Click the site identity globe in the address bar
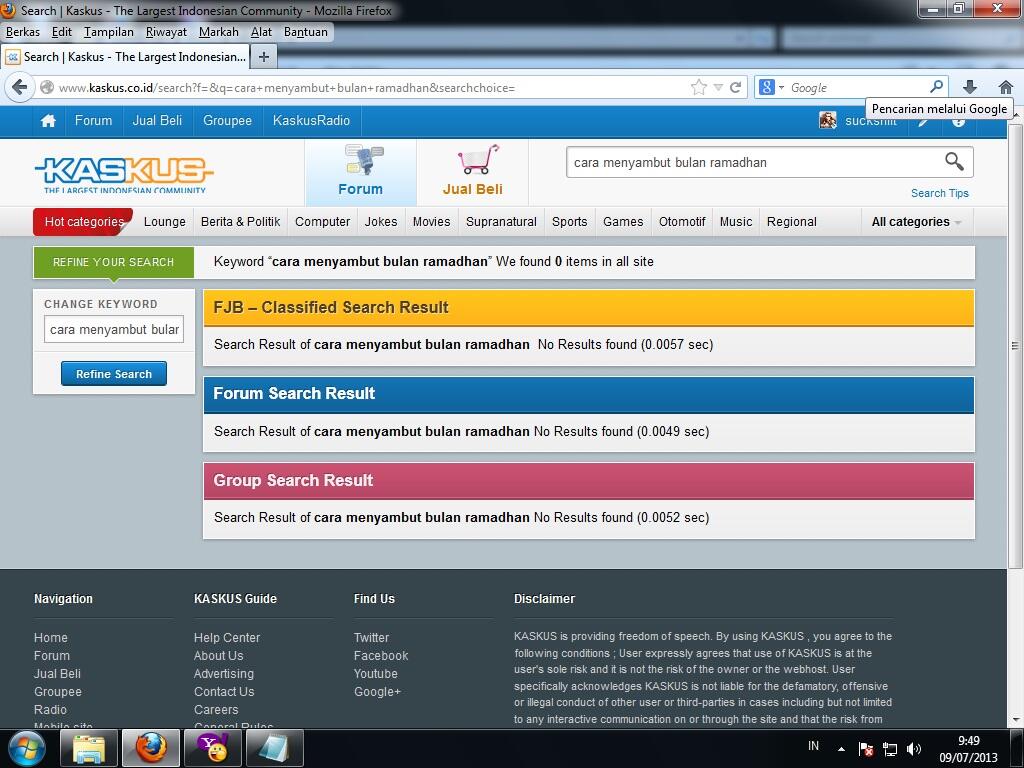This screenshot has width=1024, height=768. click(x=47, y=88)
